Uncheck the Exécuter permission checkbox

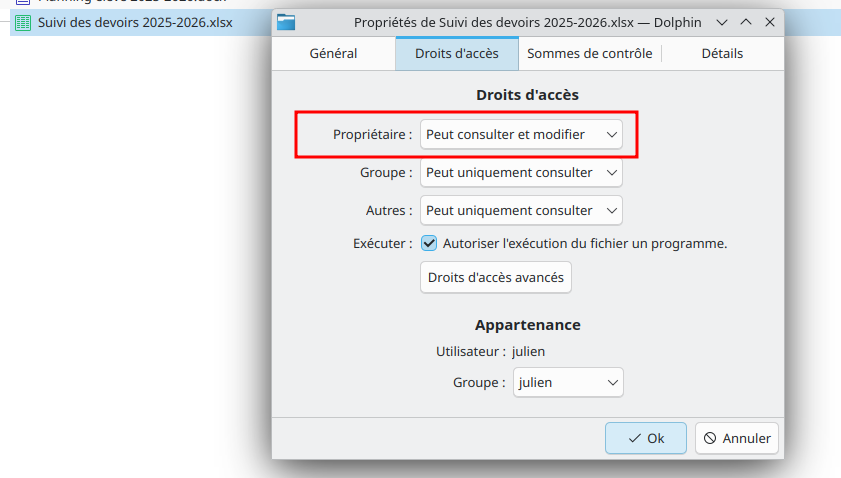pyautogui.click(x=429, y=243)
